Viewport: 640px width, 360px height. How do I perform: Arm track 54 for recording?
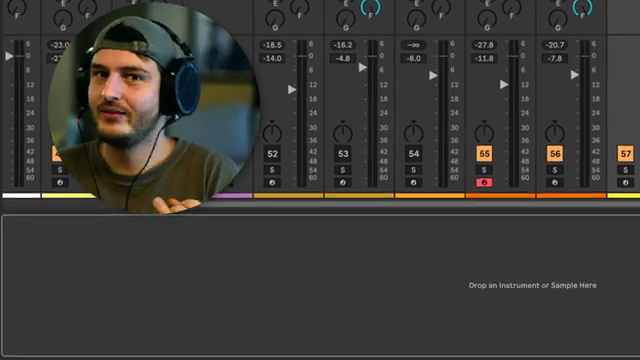413,182
